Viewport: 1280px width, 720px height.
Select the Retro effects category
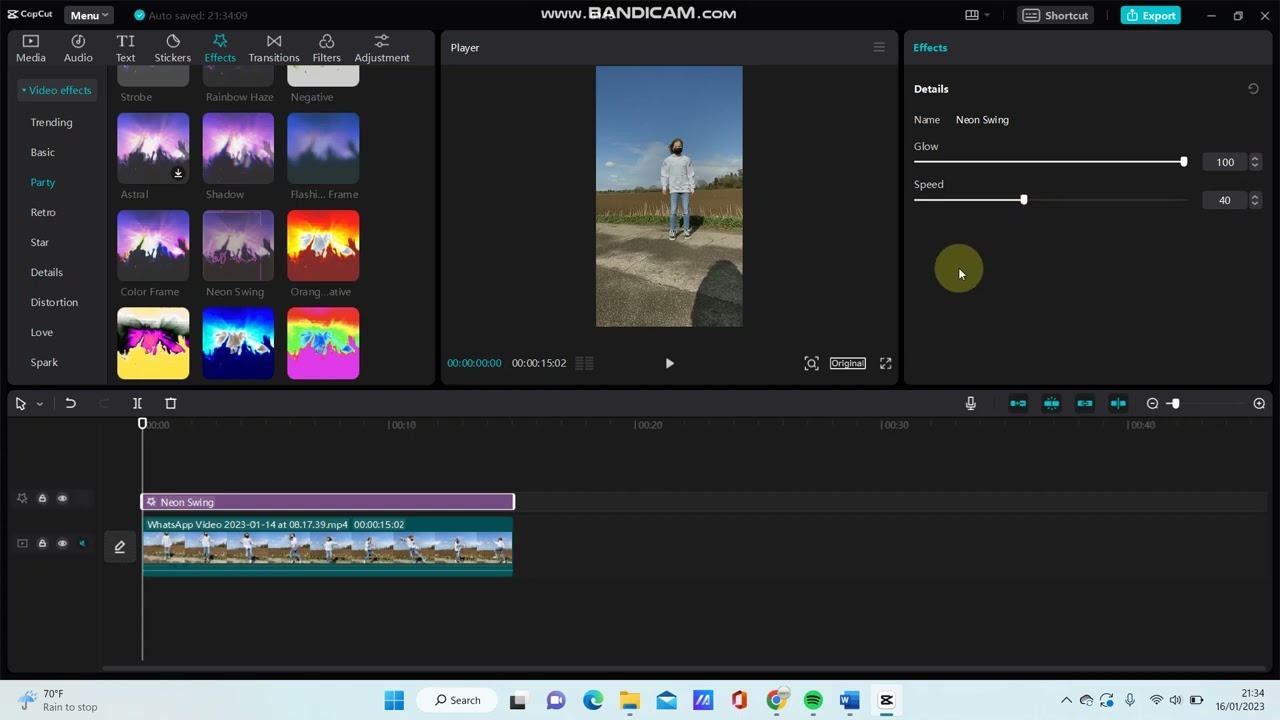click(43, 212)
